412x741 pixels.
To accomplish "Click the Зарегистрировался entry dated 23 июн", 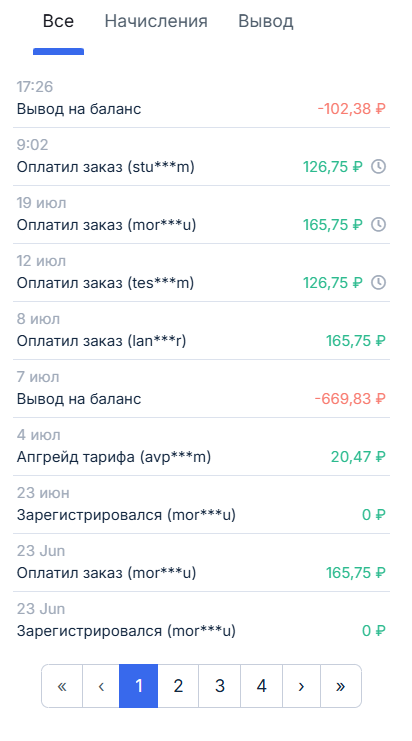I will tap(201, 505).
